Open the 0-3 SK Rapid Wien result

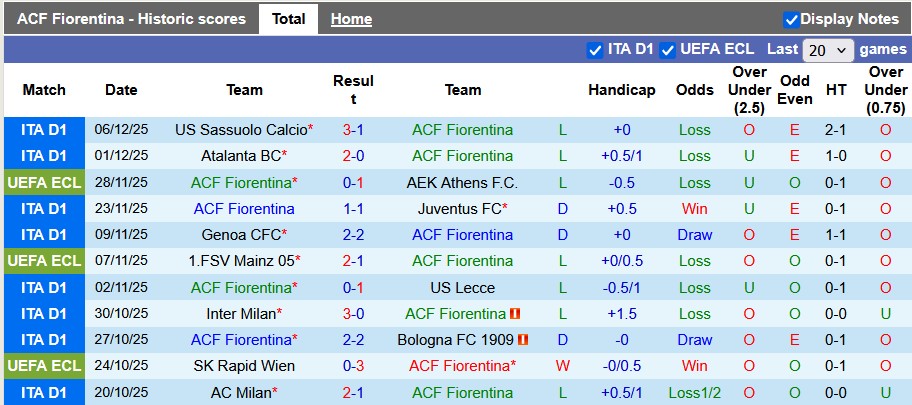click(x=353, y=366)
